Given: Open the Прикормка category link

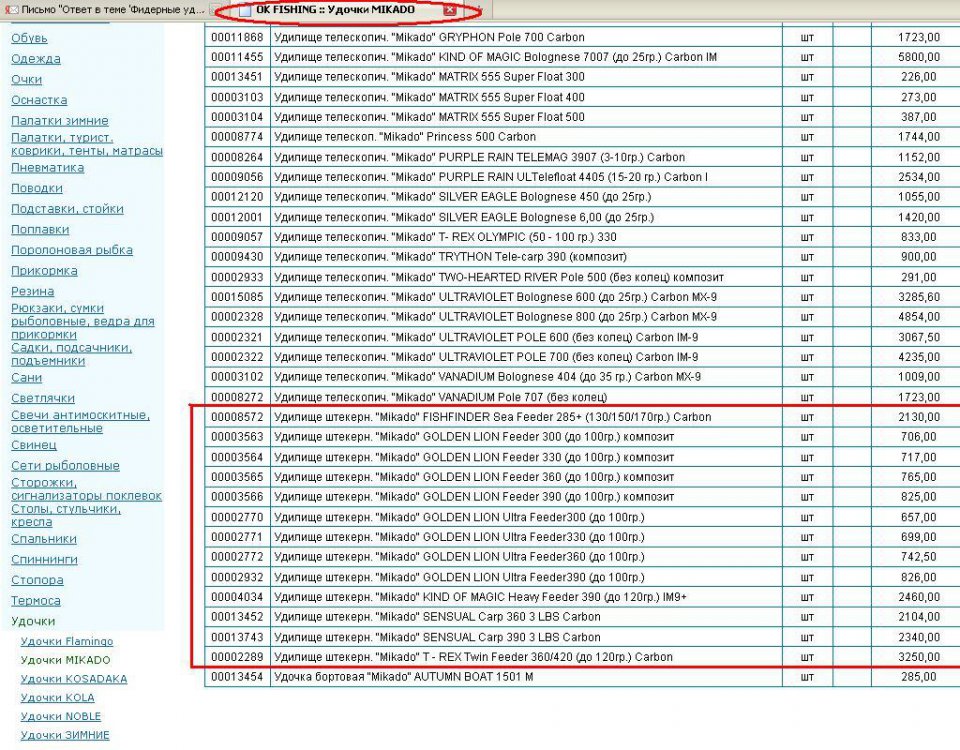Looking at the screenshot, I should point(44,271).
